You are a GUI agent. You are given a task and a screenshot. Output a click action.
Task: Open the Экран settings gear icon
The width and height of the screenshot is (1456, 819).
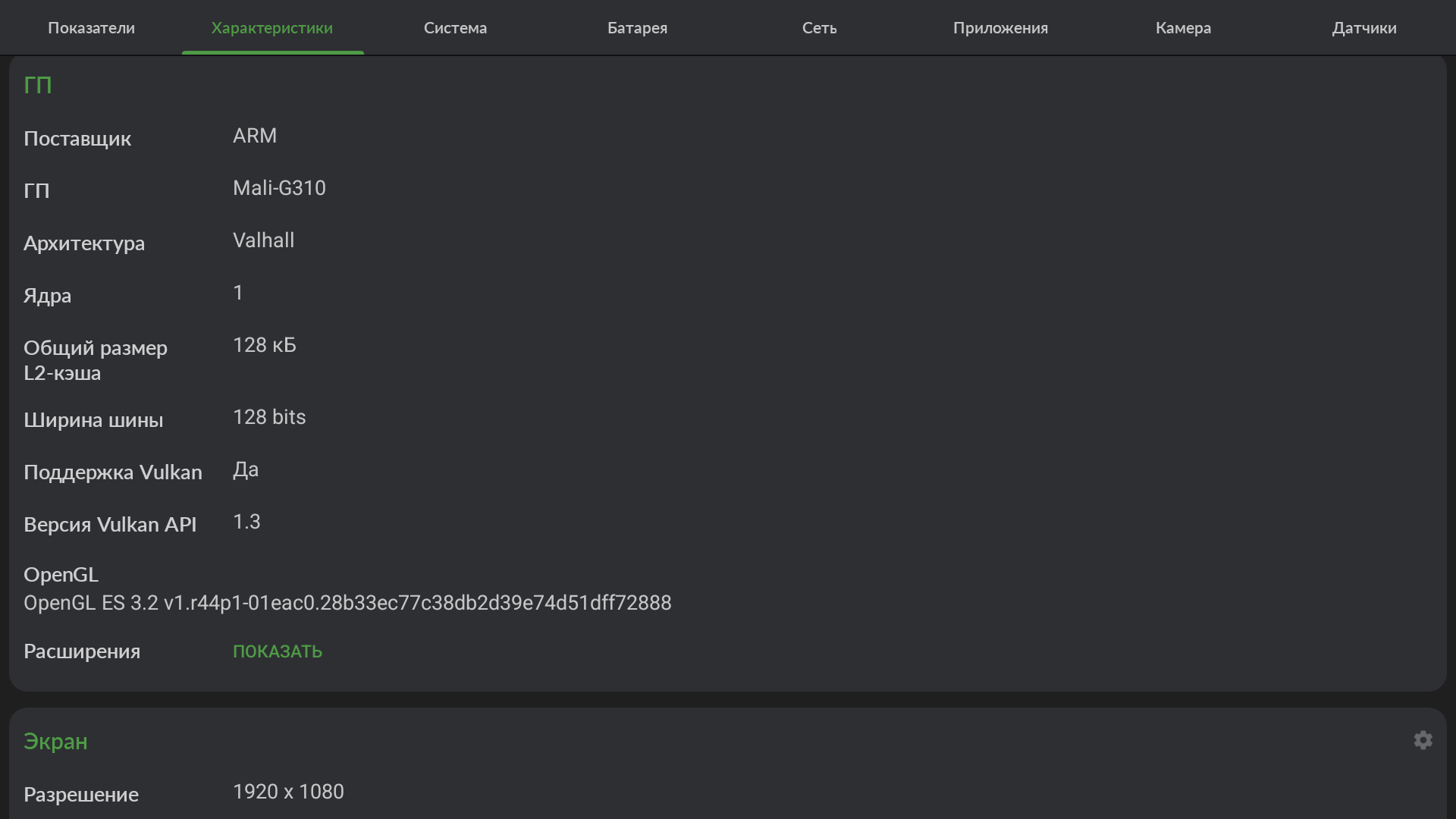click(x=1423, y=740)
